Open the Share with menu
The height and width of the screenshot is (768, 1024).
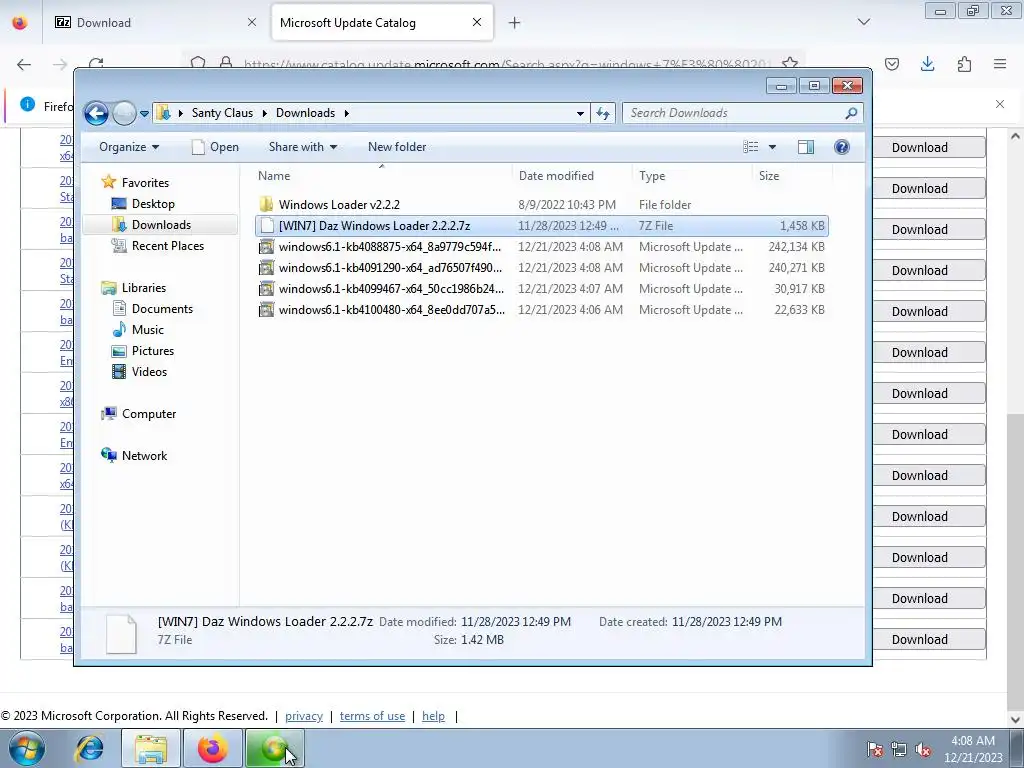302,147
